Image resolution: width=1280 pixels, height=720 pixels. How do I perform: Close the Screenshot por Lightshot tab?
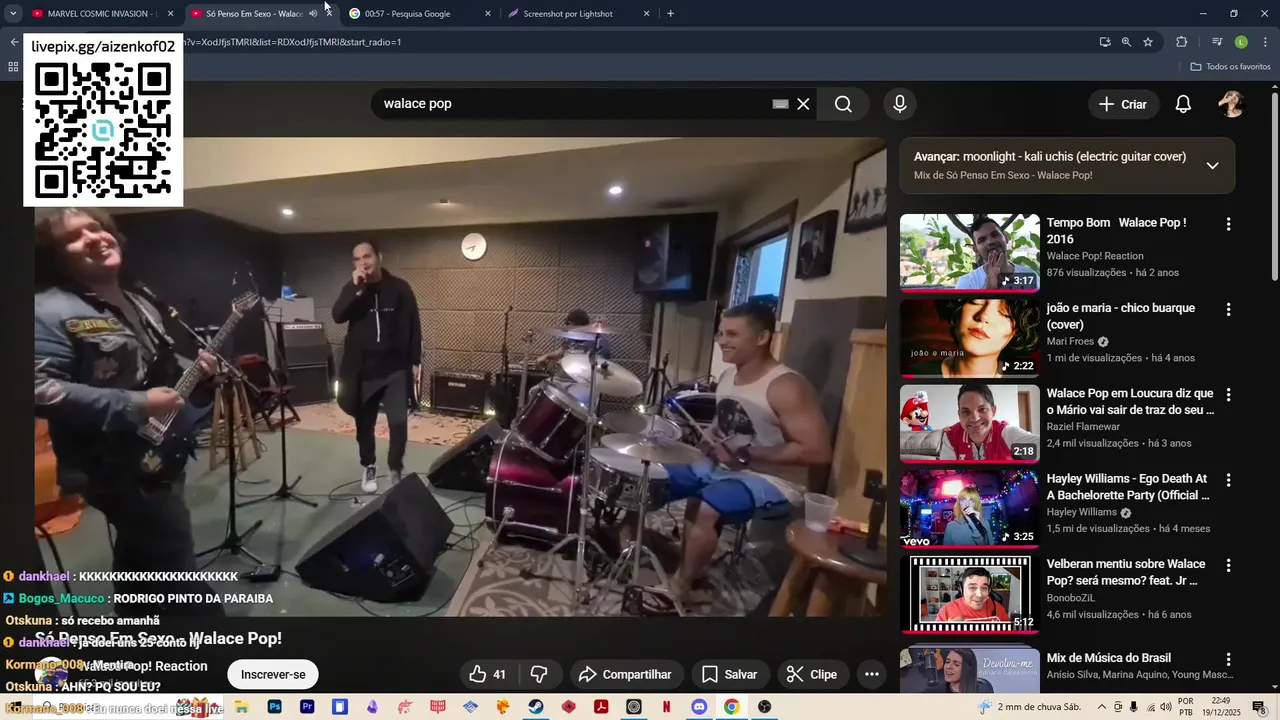[x=646, y=14]
